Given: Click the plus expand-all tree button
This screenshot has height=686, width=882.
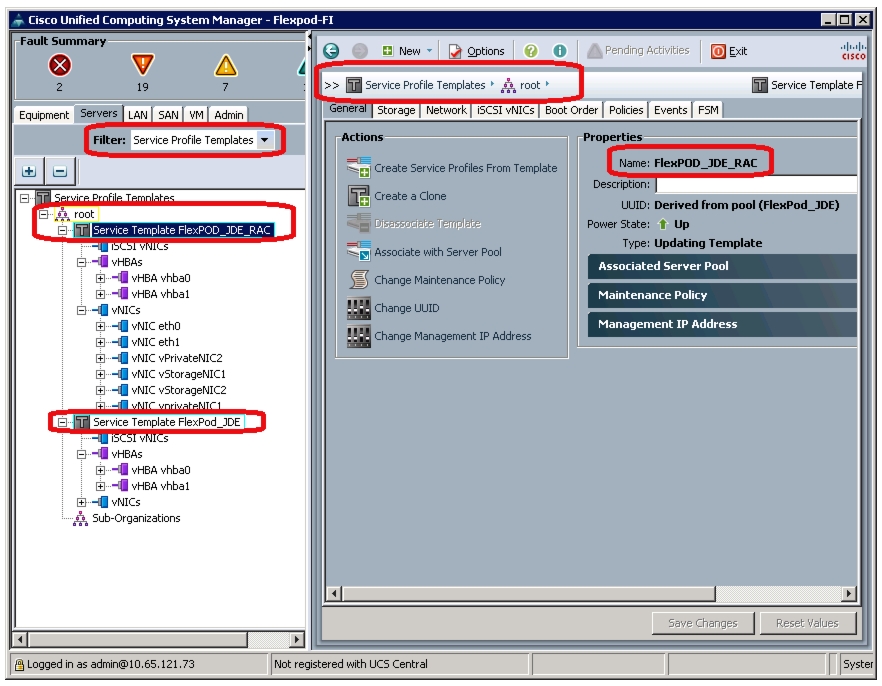Looking at the screenshot, I should [x=29, y=171].
